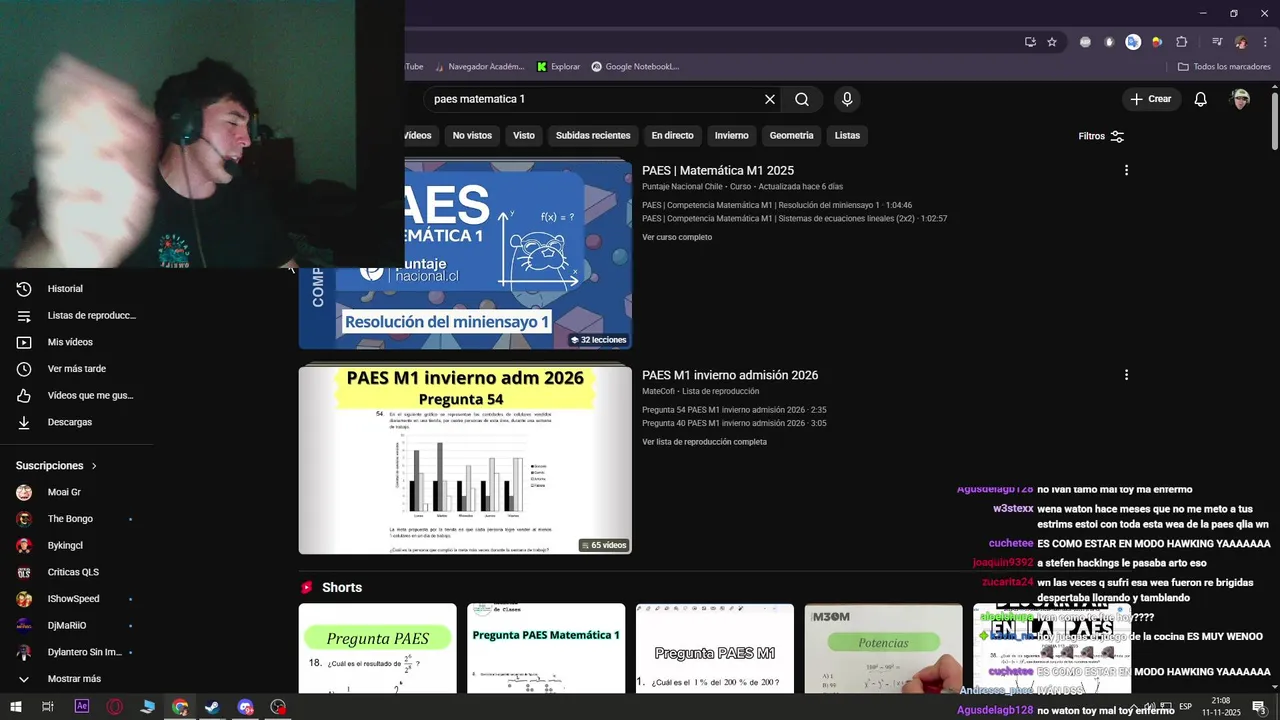1280x720 pixels.
Task: Open PAES | Matemática M1 2025 title
Action: coord(718,171)
